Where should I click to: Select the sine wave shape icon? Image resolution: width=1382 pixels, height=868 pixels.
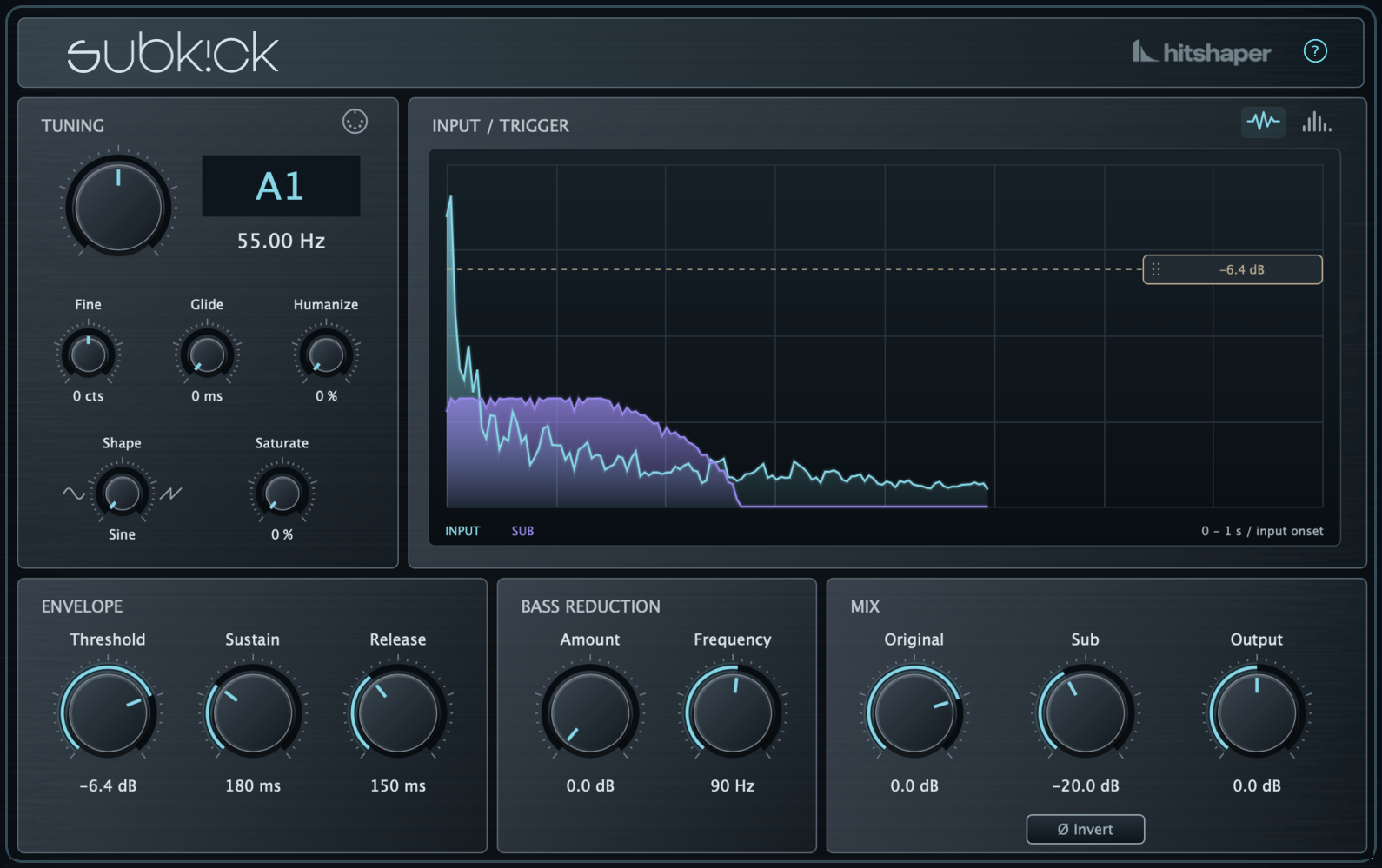[74, 494]
